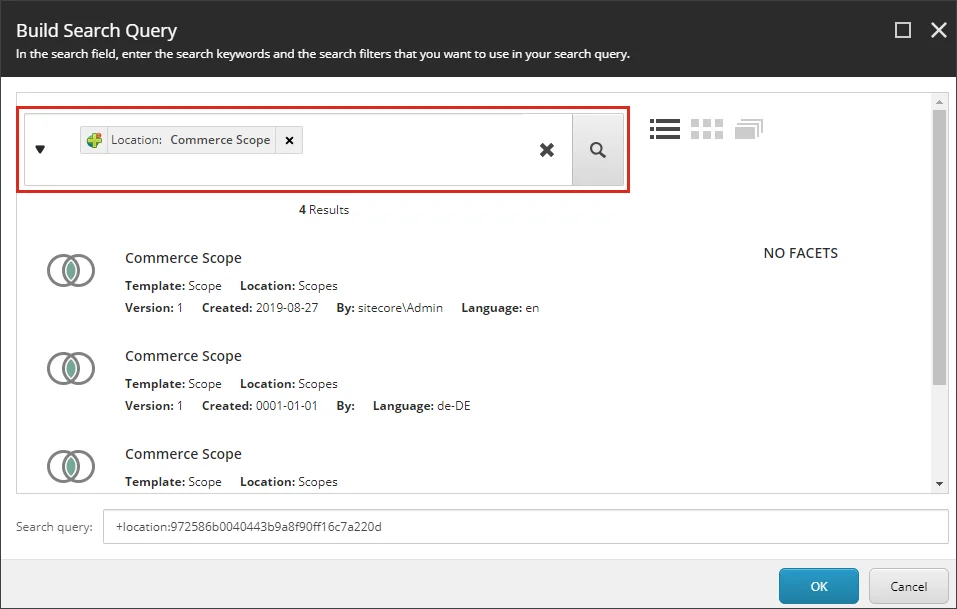This screenshot has width=957, height=609.
Task: Select third Commerce Scope result icon
Action: (71, 466)
